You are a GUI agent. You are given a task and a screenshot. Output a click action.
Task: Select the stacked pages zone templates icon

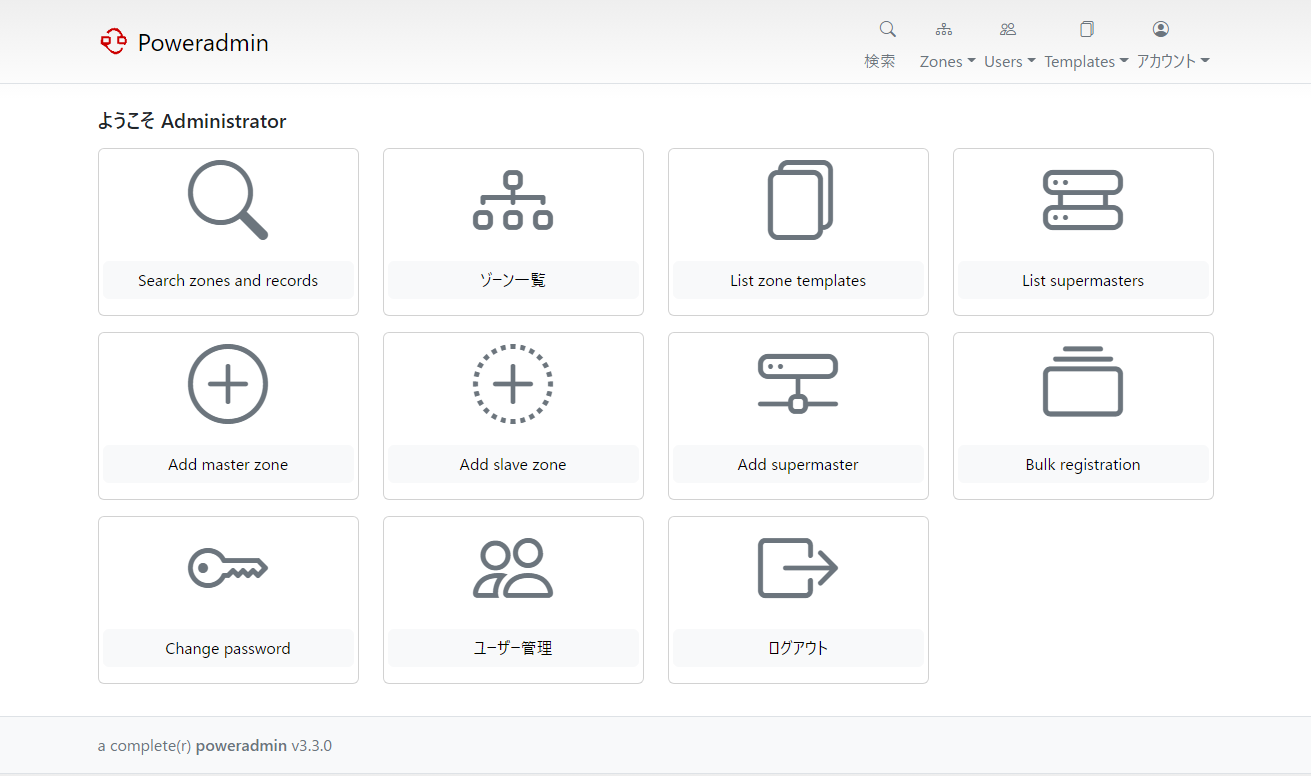pyautogui.click(x=800, y=200)
